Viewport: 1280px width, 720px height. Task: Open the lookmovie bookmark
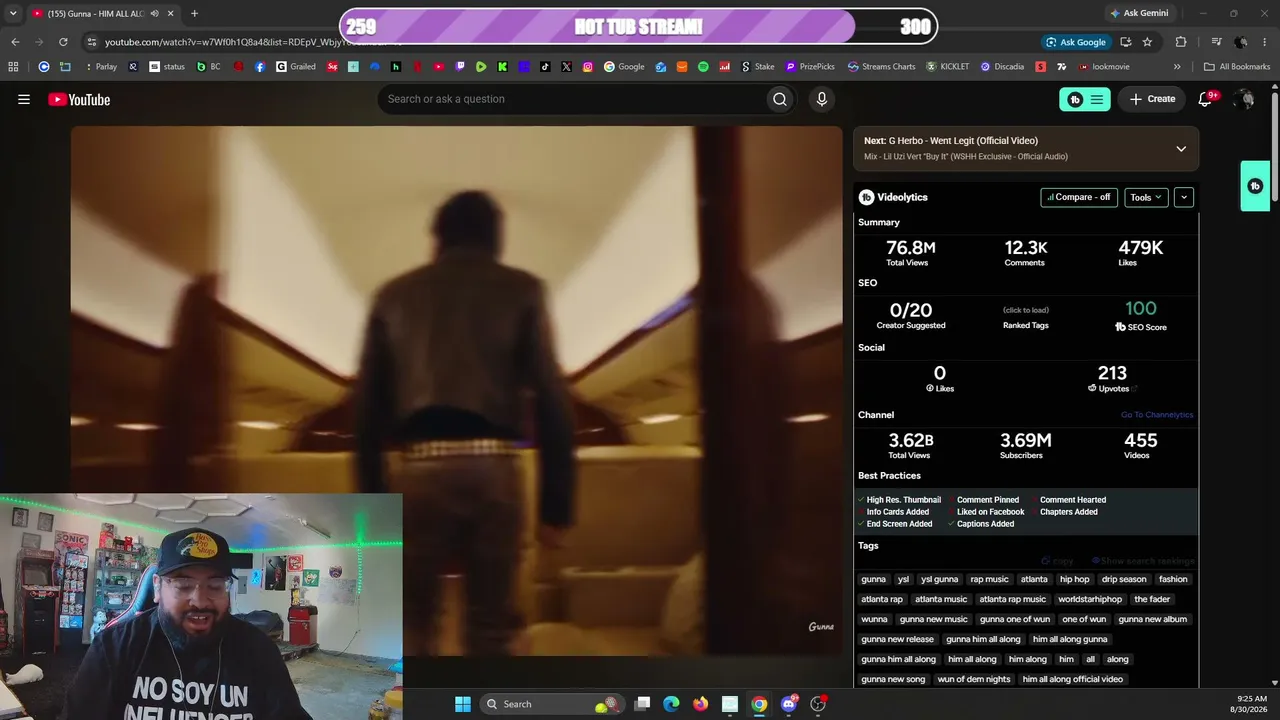[x=1103, y=67]
